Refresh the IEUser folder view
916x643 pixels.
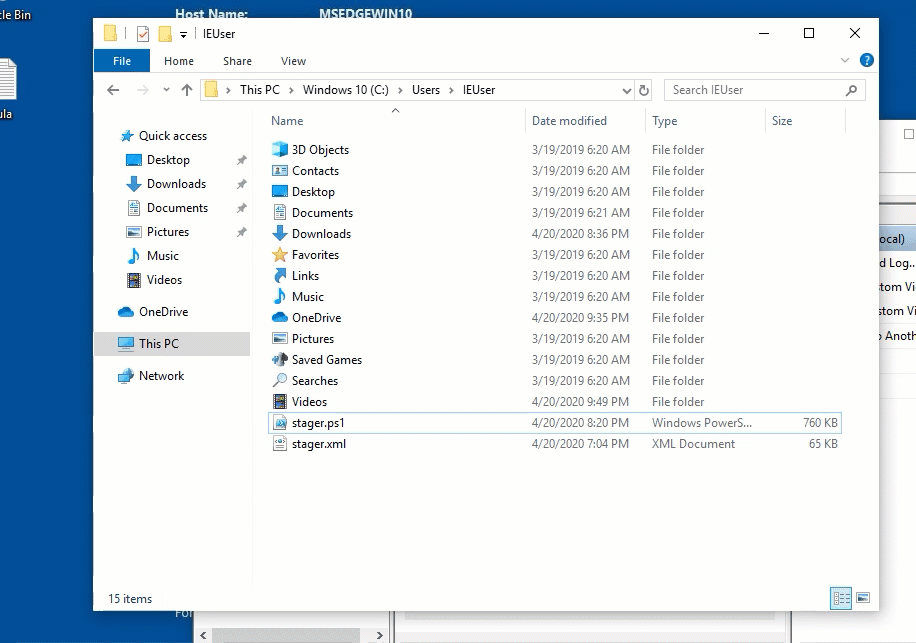point(644,90)
